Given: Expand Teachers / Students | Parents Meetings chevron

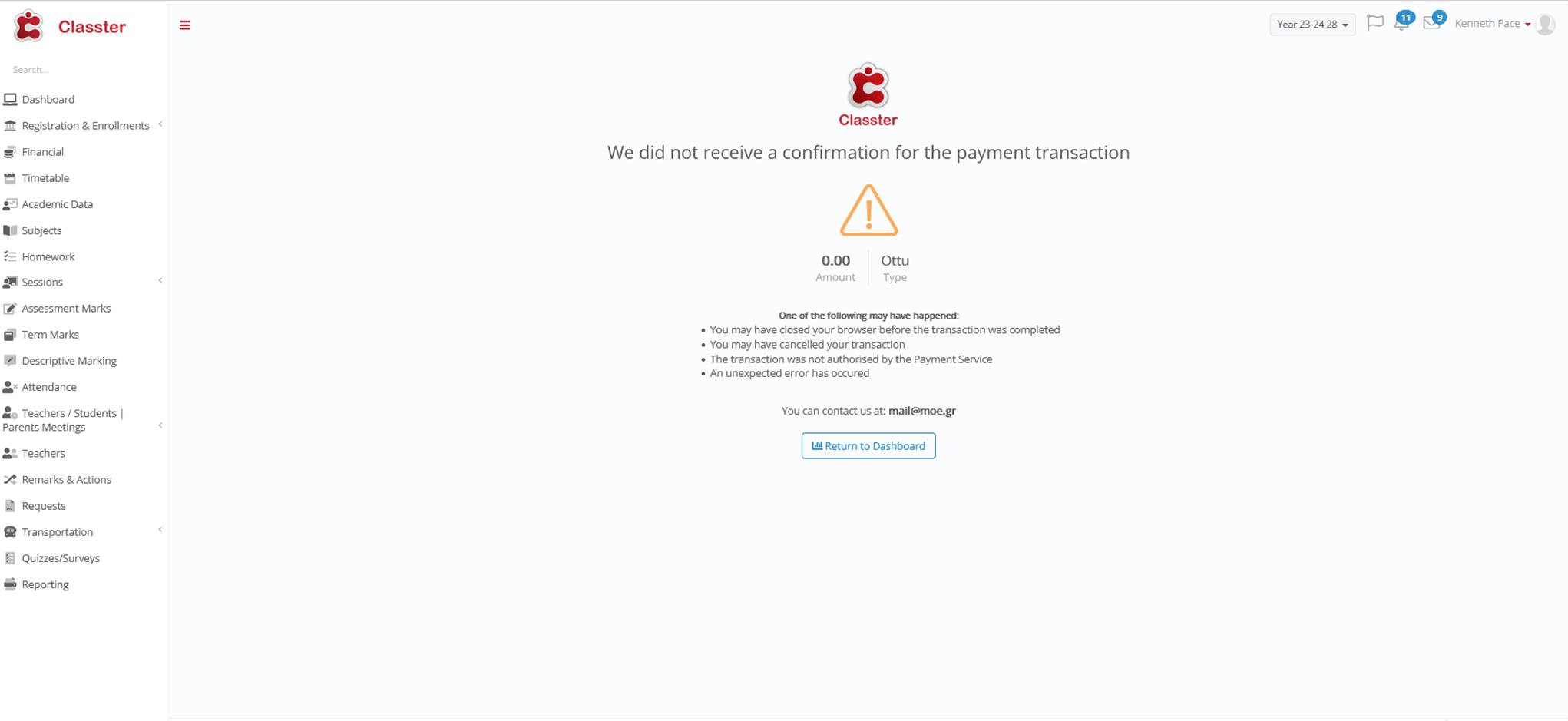Looking at the screenshot, I should pyautogui.click(x=160, y=425).
